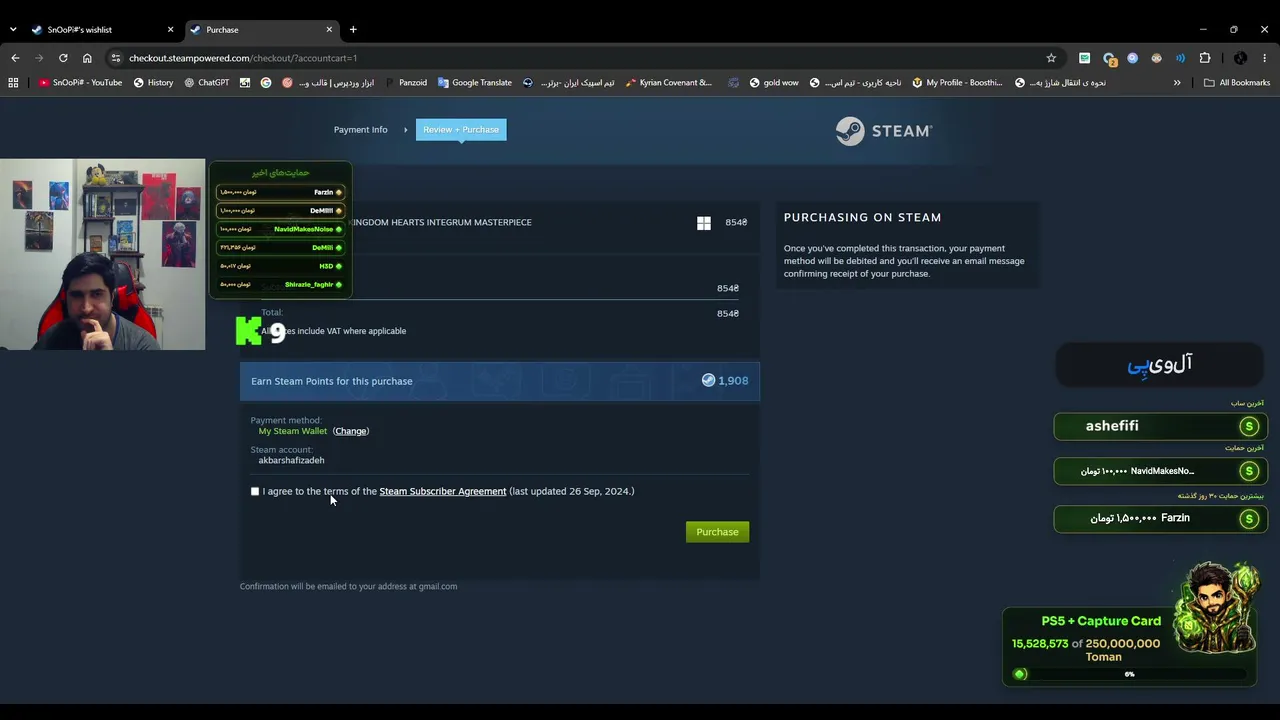
Task: Open the icon-only bookmark before gold wow
Action: pos(734,83)
